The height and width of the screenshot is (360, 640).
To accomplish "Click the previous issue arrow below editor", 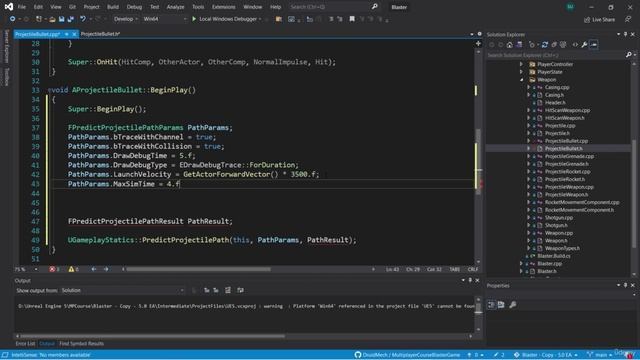I will coord(94,269).
